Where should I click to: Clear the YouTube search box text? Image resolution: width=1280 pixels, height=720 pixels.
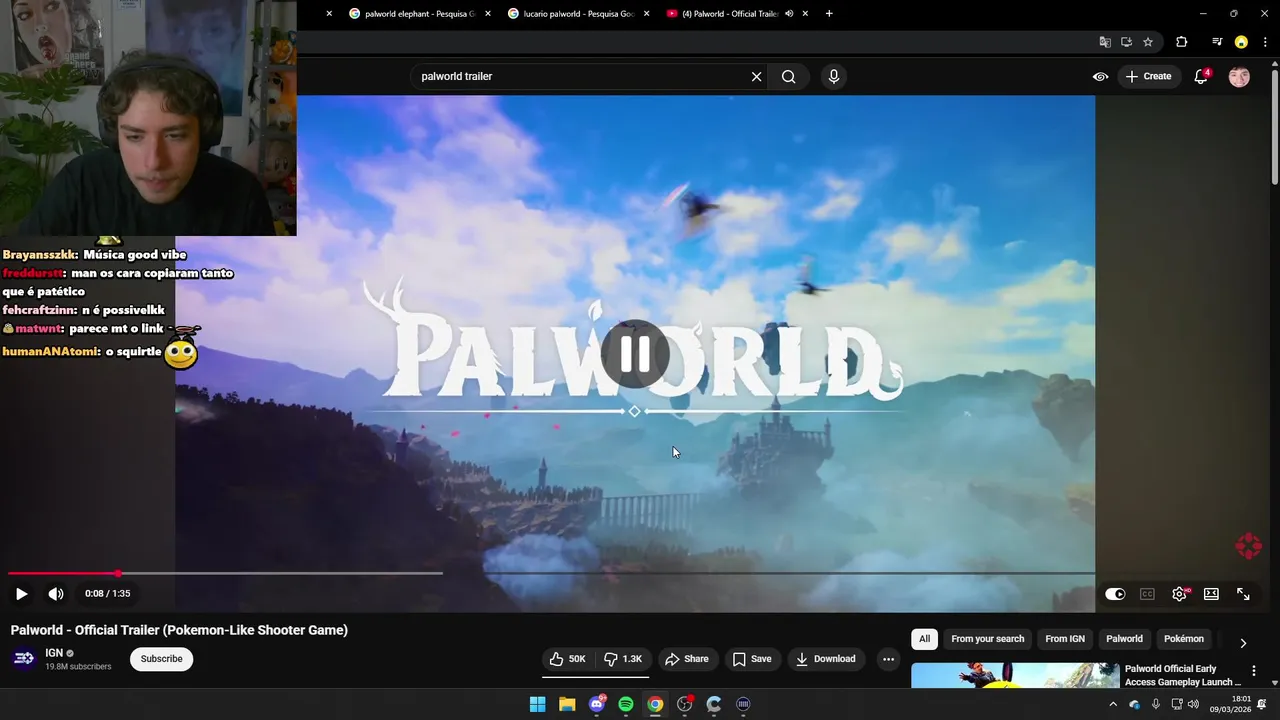[756, 77]
